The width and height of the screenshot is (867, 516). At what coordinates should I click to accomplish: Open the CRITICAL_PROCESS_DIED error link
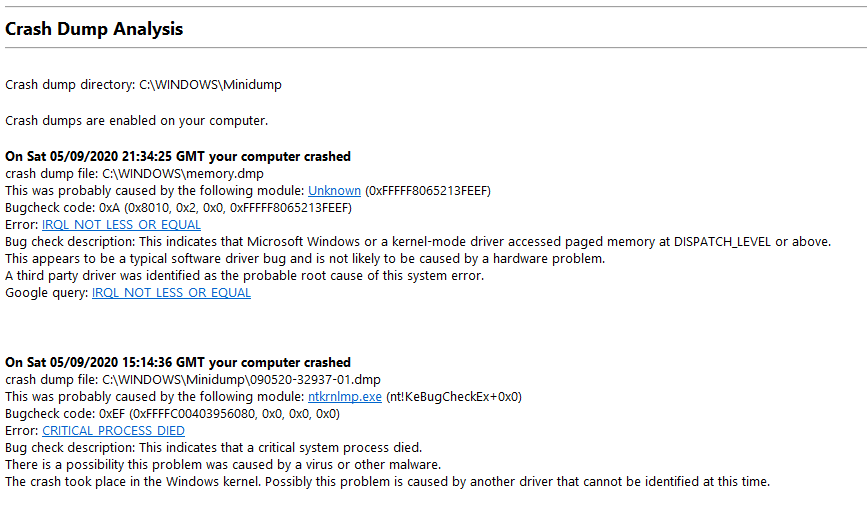coord(113,431)
